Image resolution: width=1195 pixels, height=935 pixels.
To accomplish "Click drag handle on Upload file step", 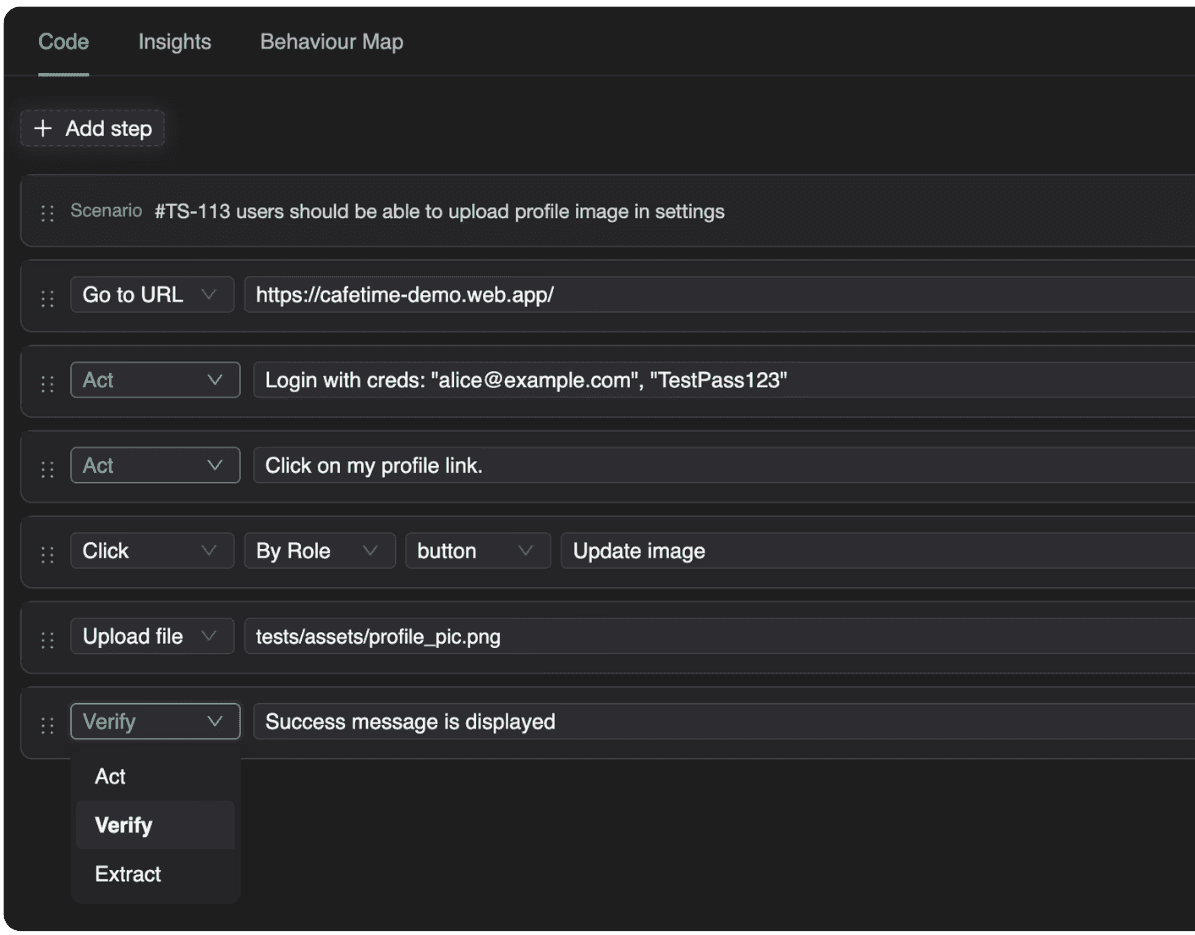I will (x=47, y=640).
